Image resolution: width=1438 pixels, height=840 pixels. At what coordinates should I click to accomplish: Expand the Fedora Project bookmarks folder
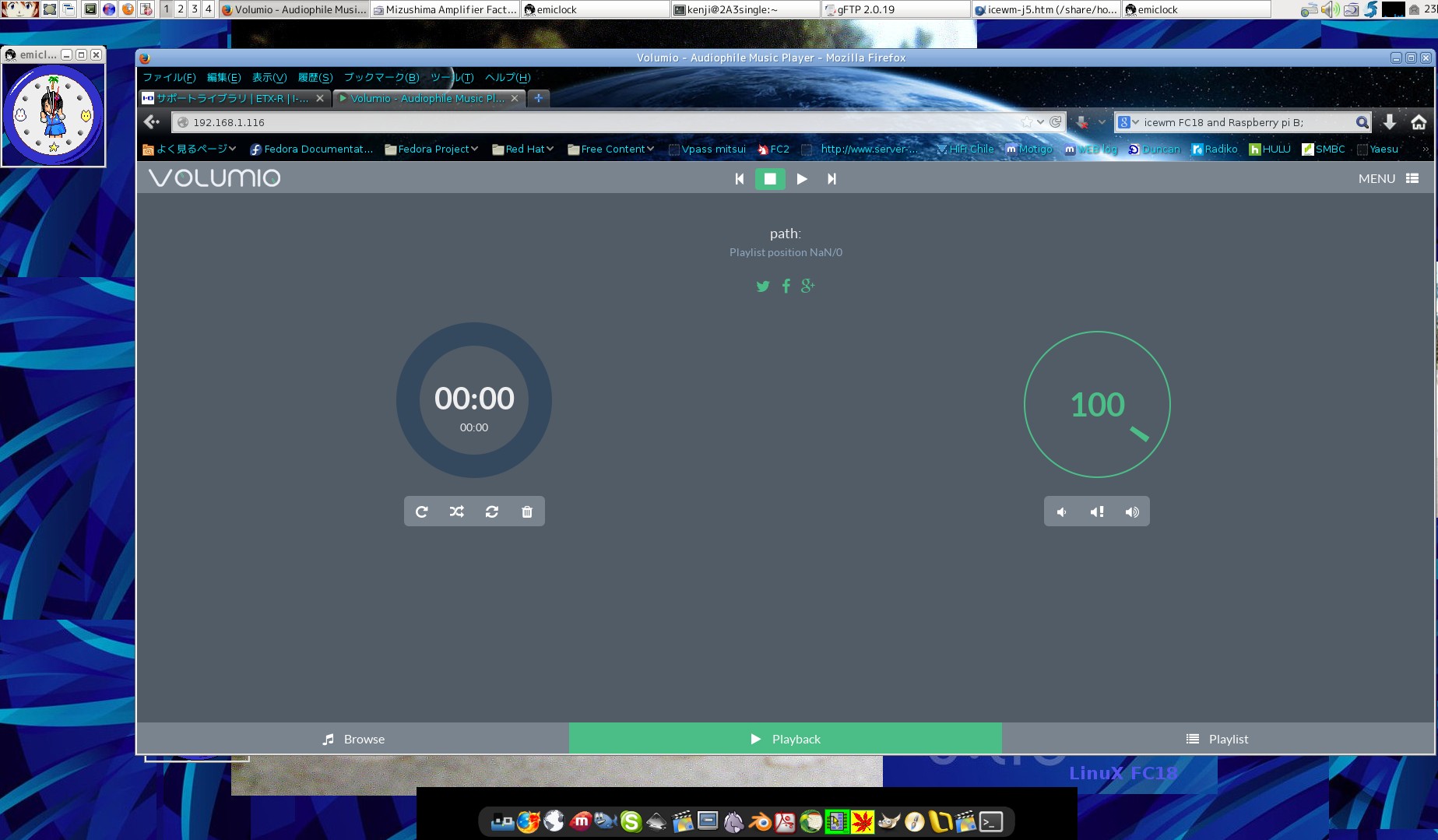[431, 149]
